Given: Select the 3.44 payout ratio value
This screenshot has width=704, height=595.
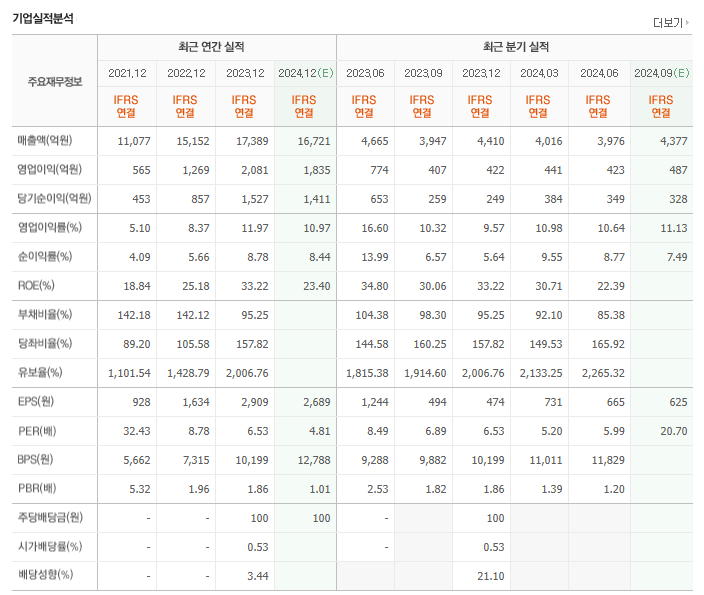Looking at the screenshot, I should (258, 576).
